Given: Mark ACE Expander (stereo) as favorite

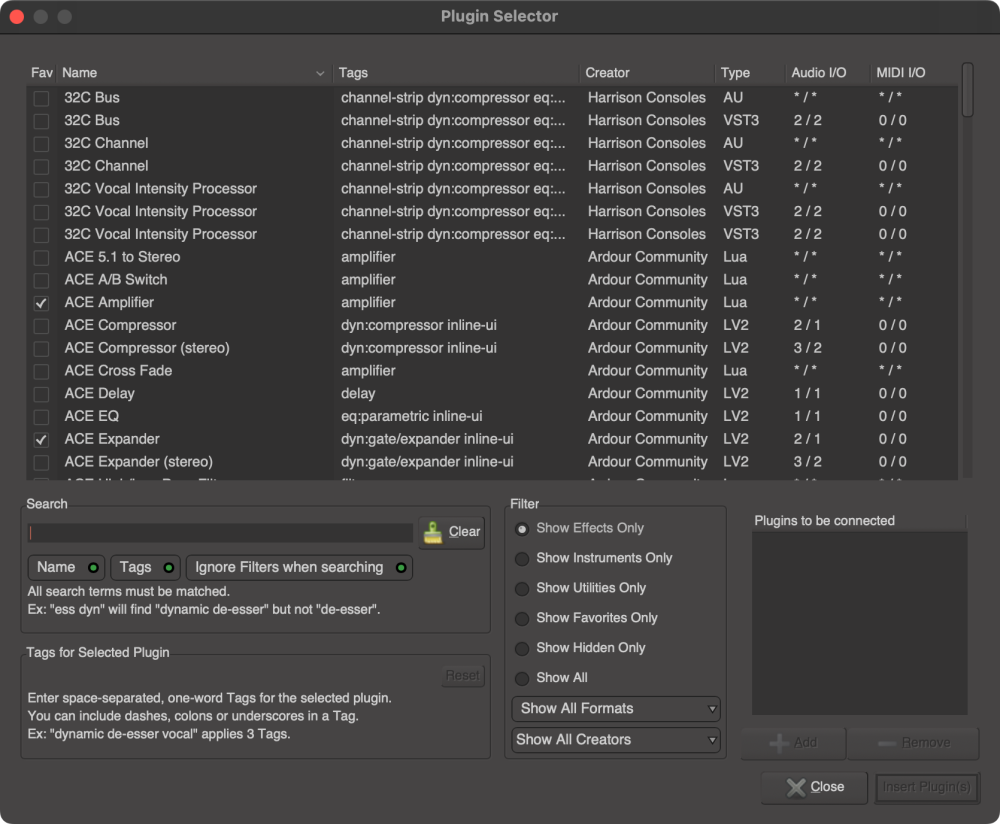Looking at the screenshot, I should click(41, 462).
